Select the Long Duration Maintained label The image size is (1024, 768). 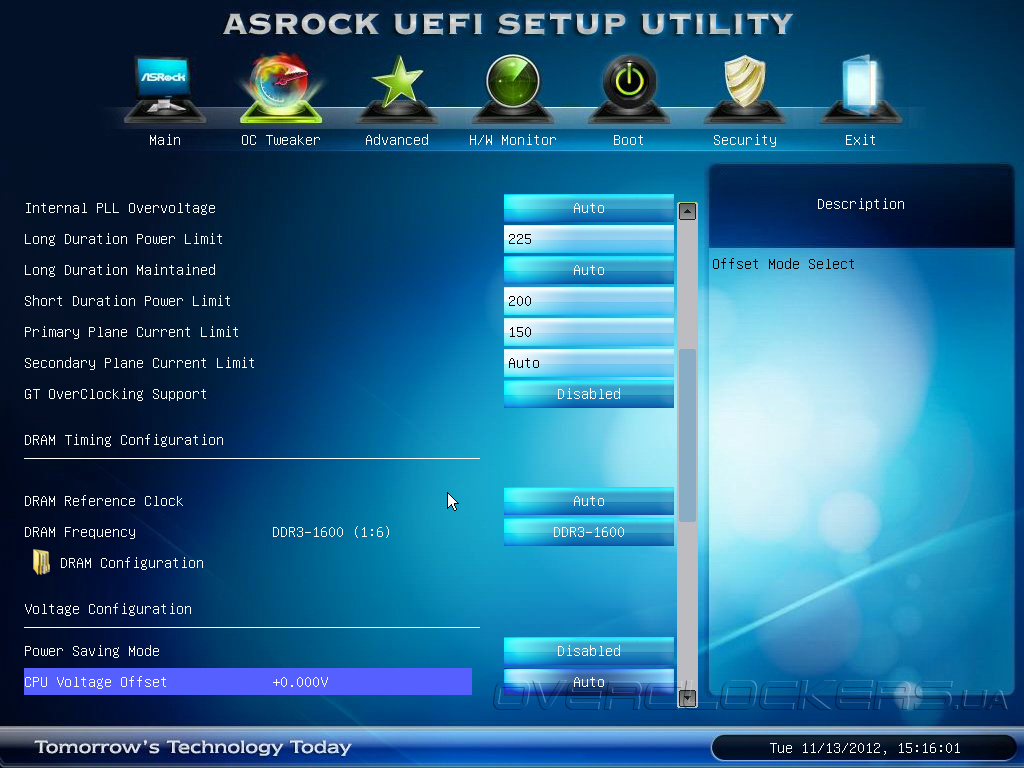(x=120, y=270)
